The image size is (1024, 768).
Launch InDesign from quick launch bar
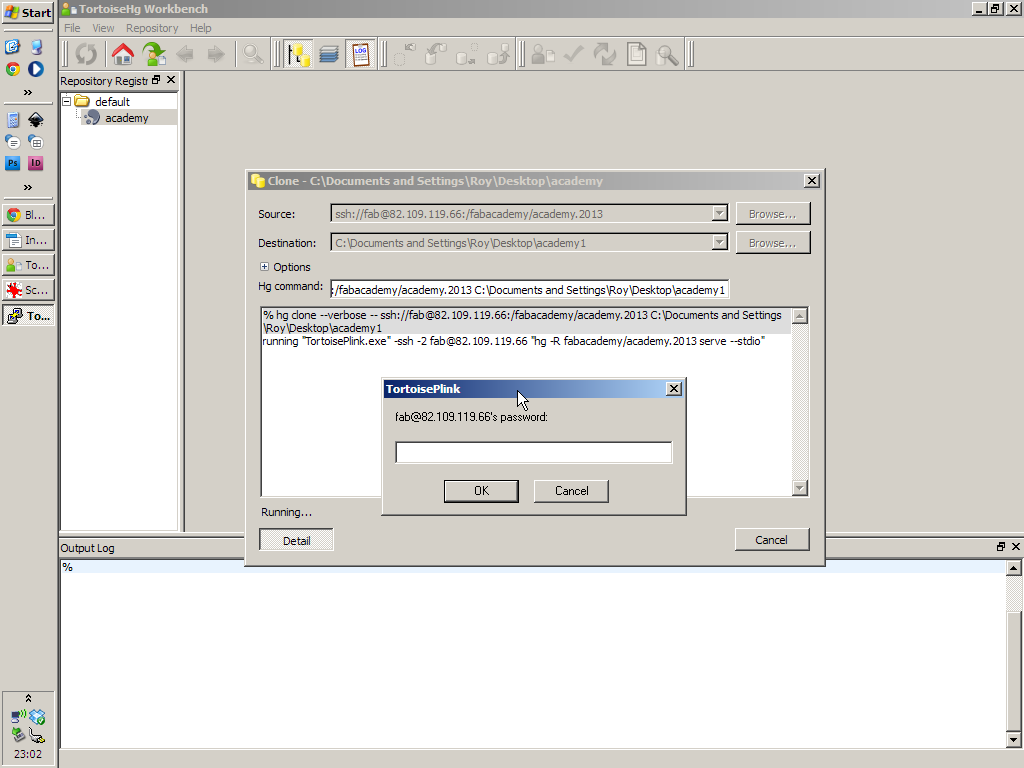(35, 163)
